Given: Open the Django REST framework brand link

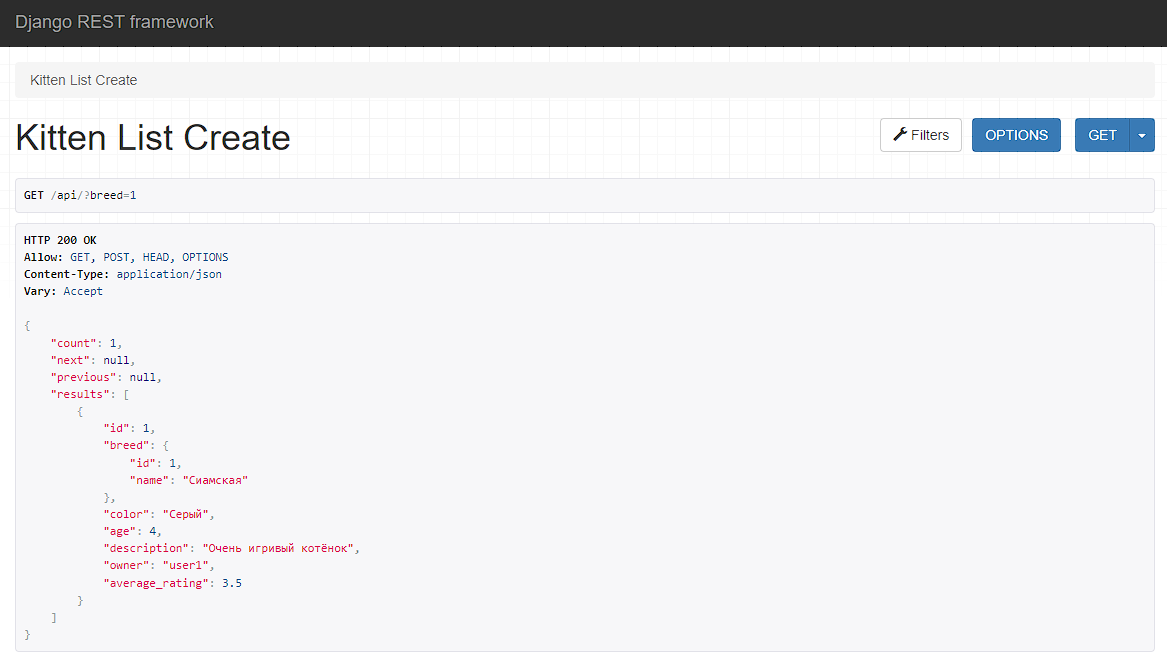Looking at the screenshot, I should point(114,22).
